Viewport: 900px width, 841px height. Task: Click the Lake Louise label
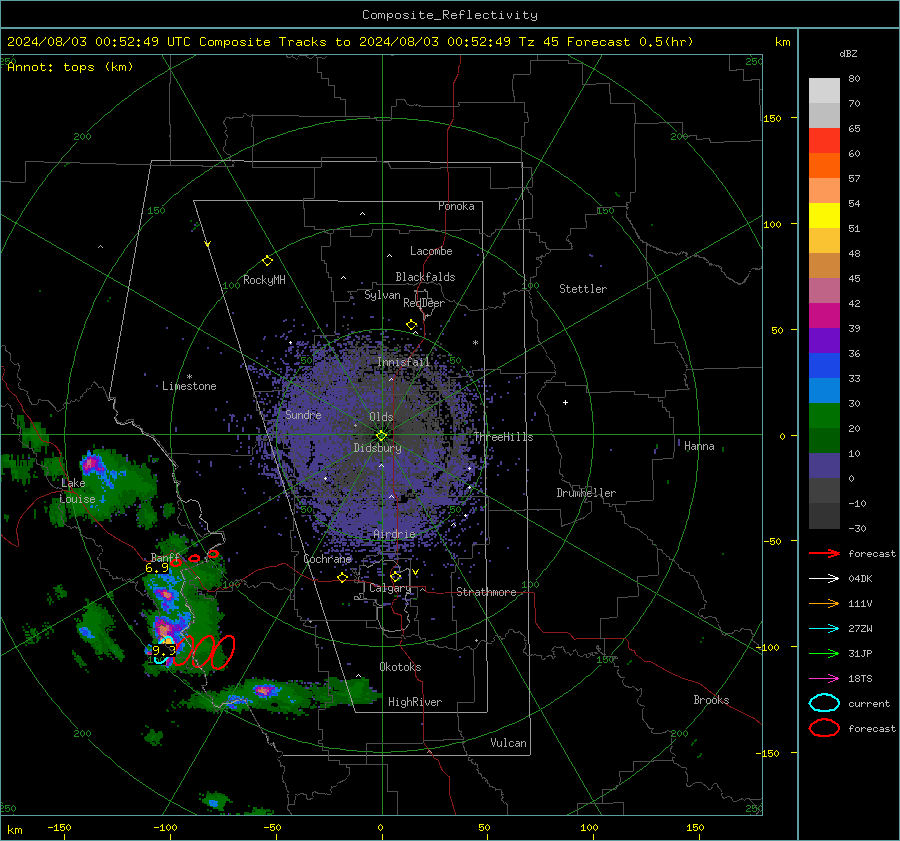tap(77, 491)
